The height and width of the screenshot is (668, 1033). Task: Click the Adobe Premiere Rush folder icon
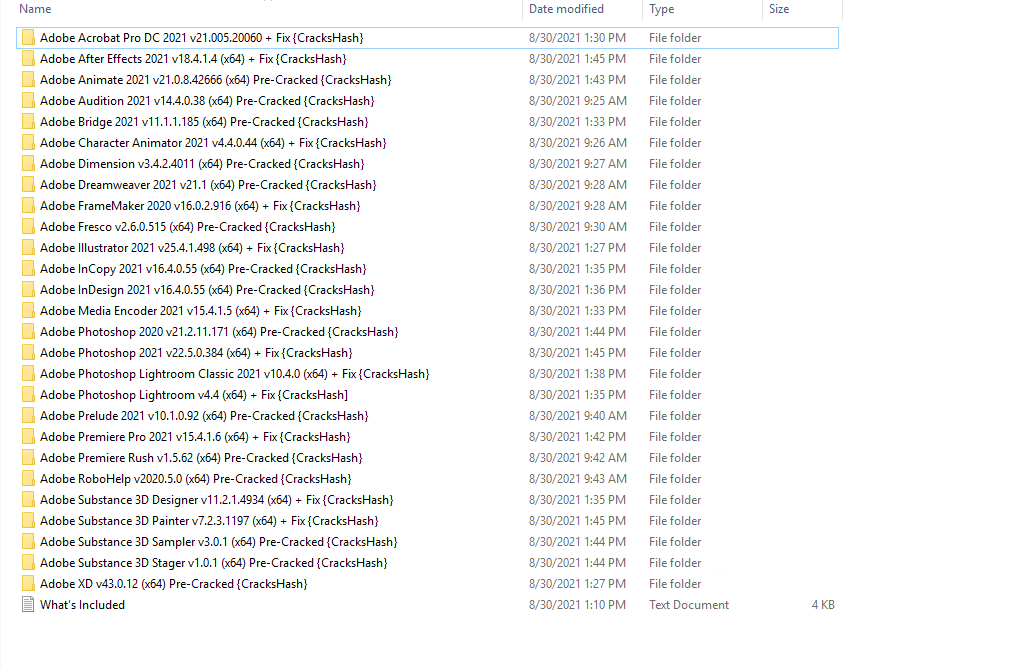[28, 458]
